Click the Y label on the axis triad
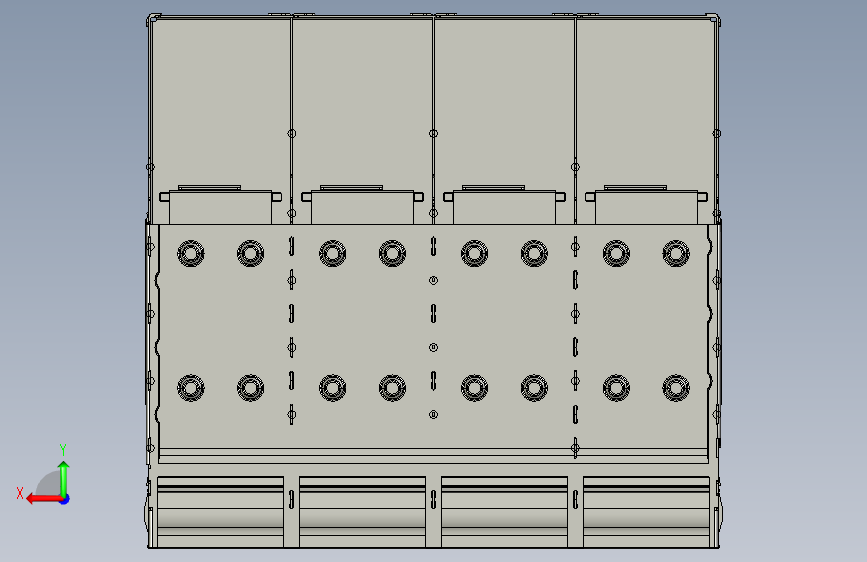Viewport: 867px width, 562px height. coord(63,450)
